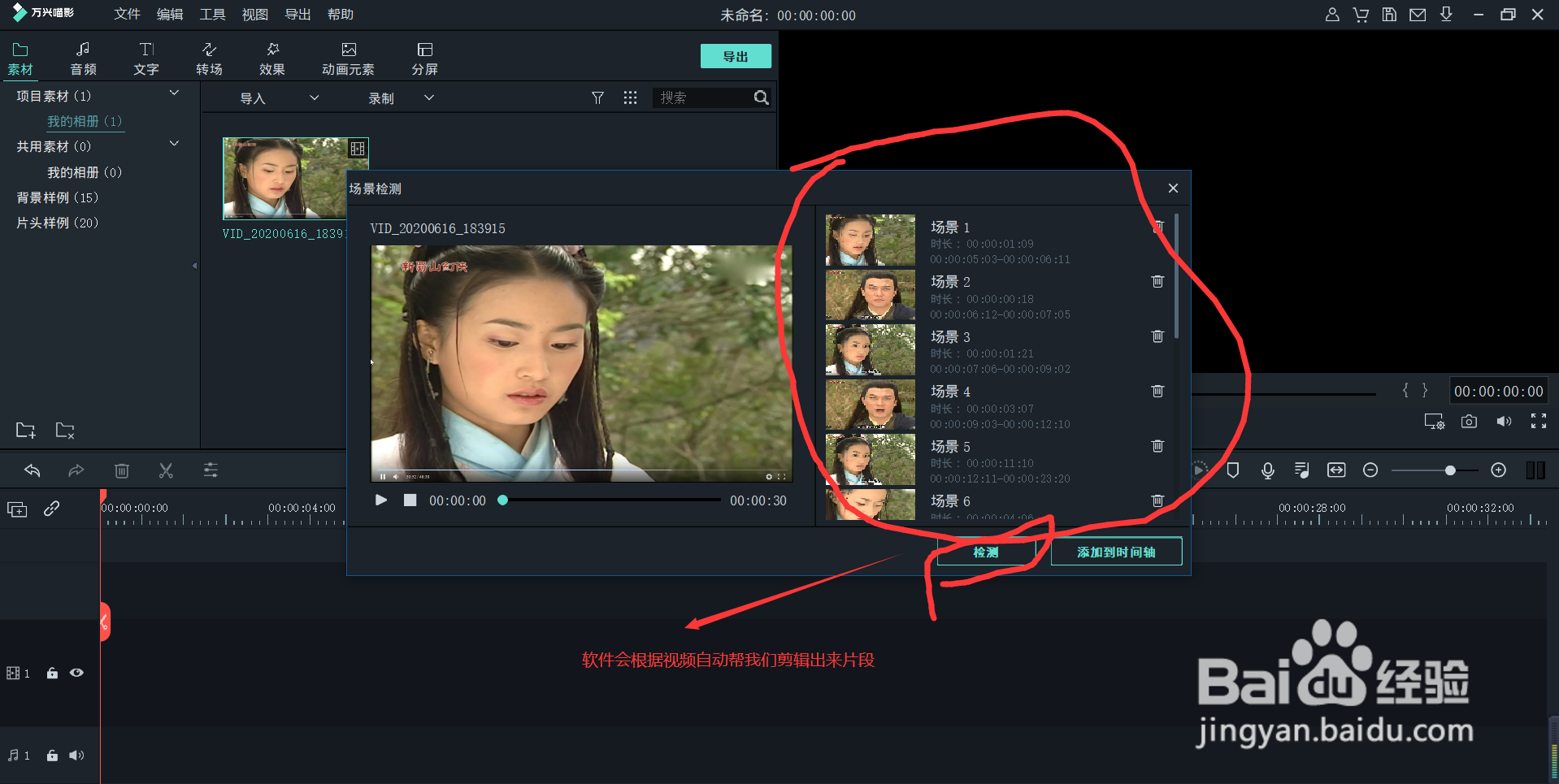Open the 文字 text tab
This screenshot has width=1559, height=784.
pyautogui.click(x=146, y=58)
